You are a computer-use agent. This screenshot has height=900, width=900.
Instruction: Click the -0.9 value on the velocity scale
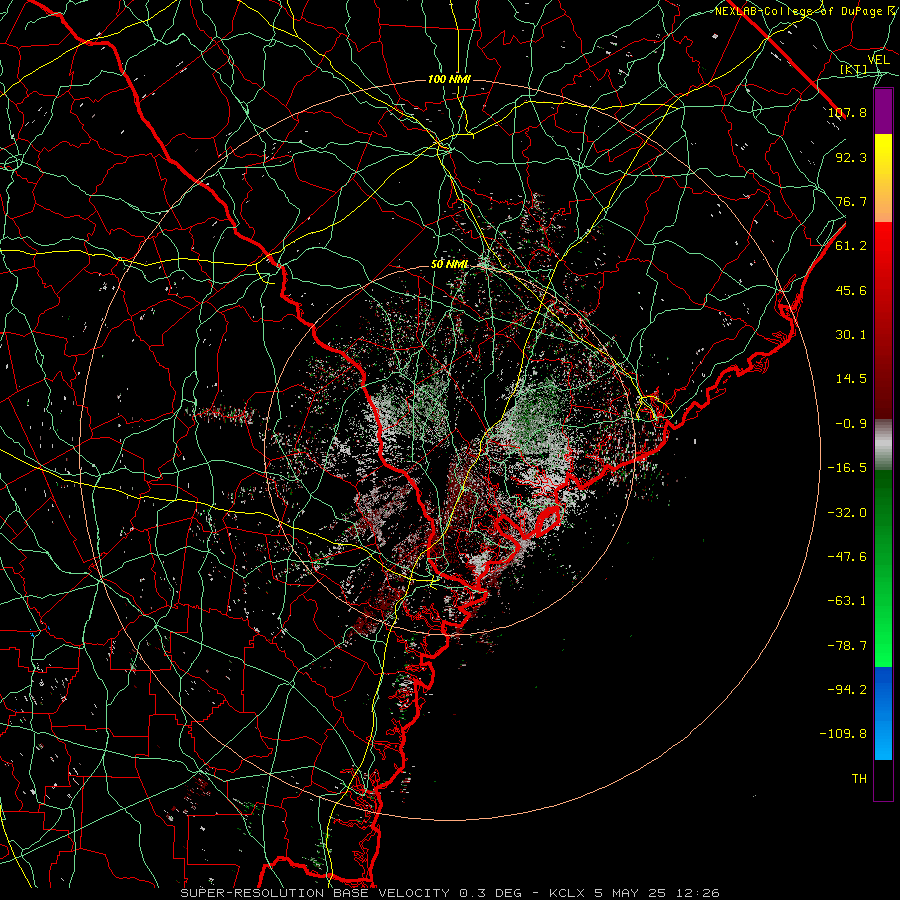[x=851, y=424]
